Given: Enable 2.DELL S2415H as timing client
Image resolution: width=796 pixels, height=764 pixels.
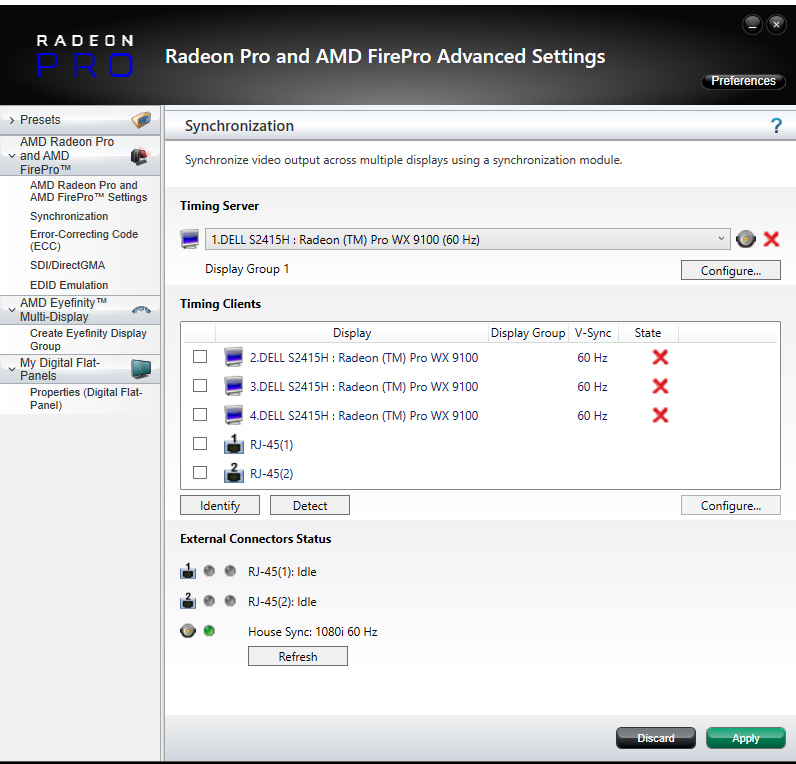Looking at the screenshot, I should tap(200, 357).
